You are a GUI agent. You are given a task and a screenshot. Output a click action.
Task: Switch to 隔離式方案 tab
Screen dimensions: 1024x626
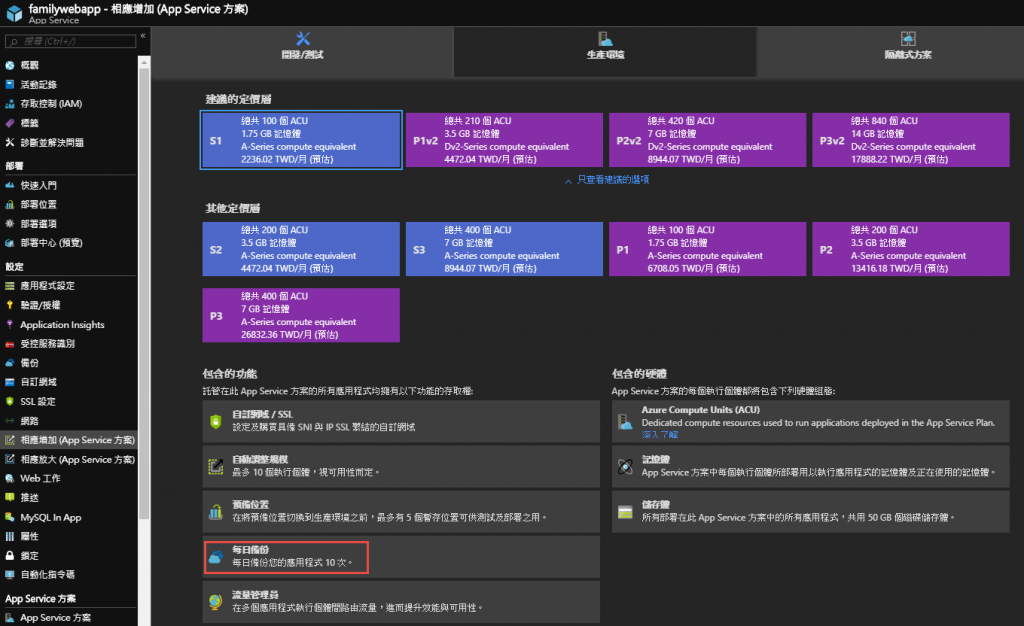click(908, 52)
